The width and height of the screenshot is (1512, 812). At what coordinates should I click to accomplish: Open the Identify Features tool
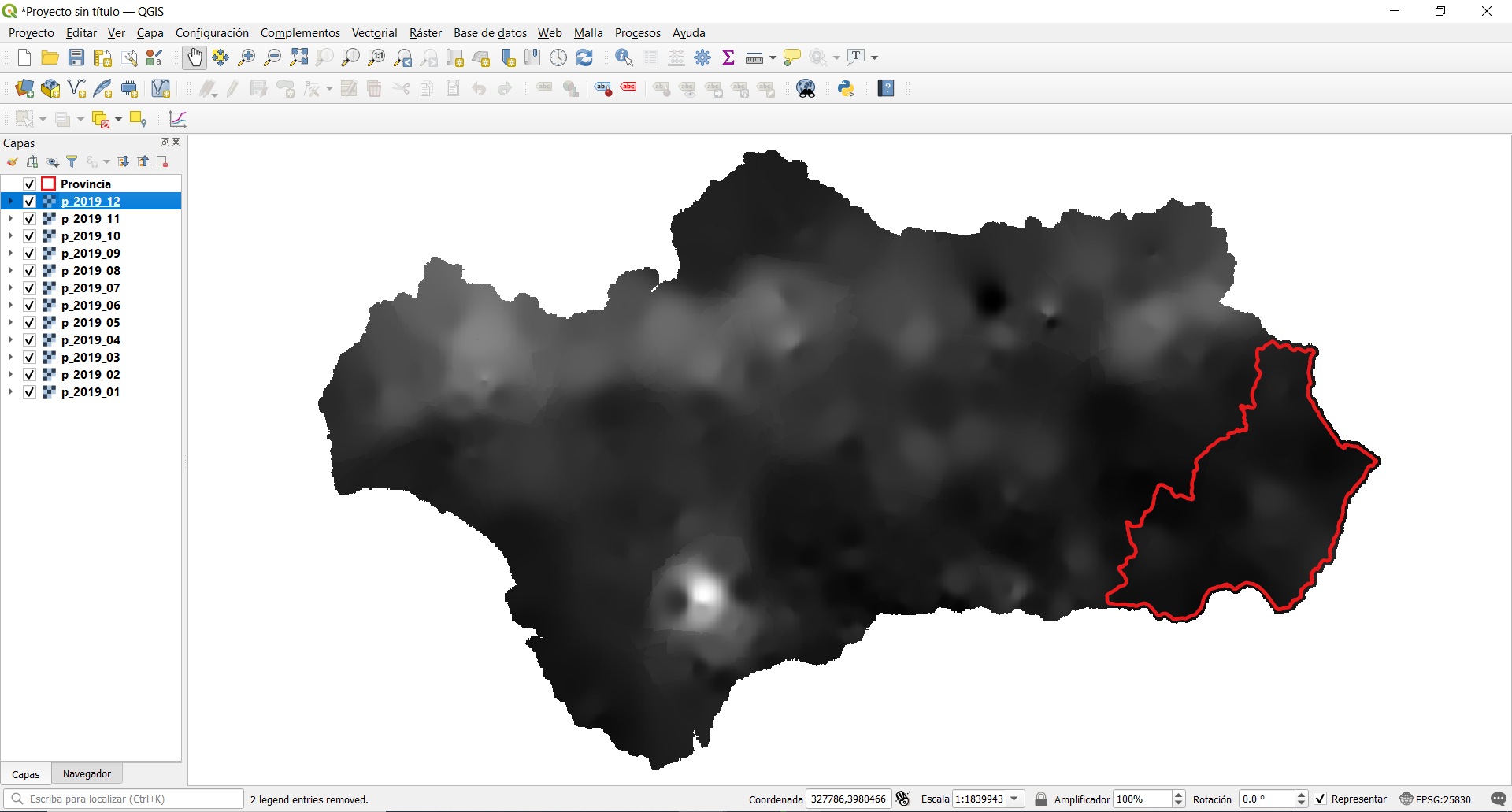pos(624,57)
